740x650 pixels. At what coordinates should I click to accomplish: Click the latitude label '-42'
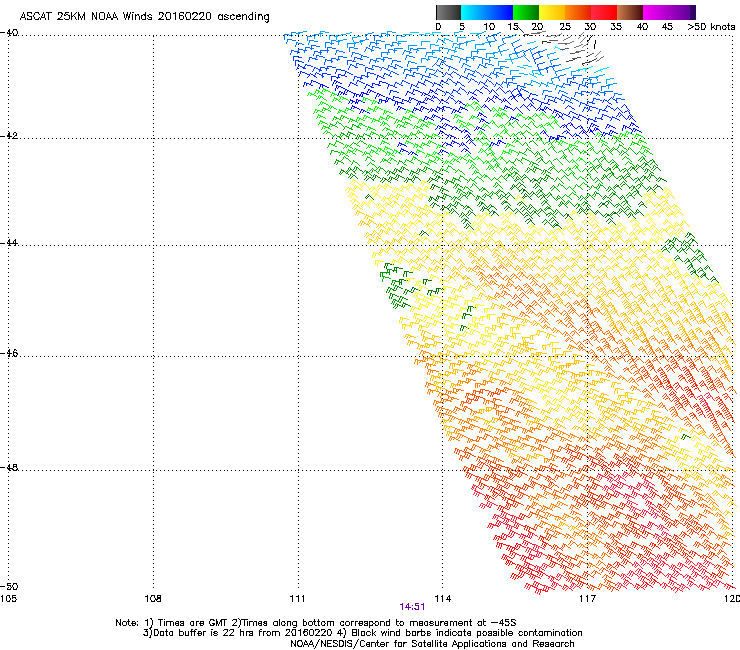coord(9,135)
